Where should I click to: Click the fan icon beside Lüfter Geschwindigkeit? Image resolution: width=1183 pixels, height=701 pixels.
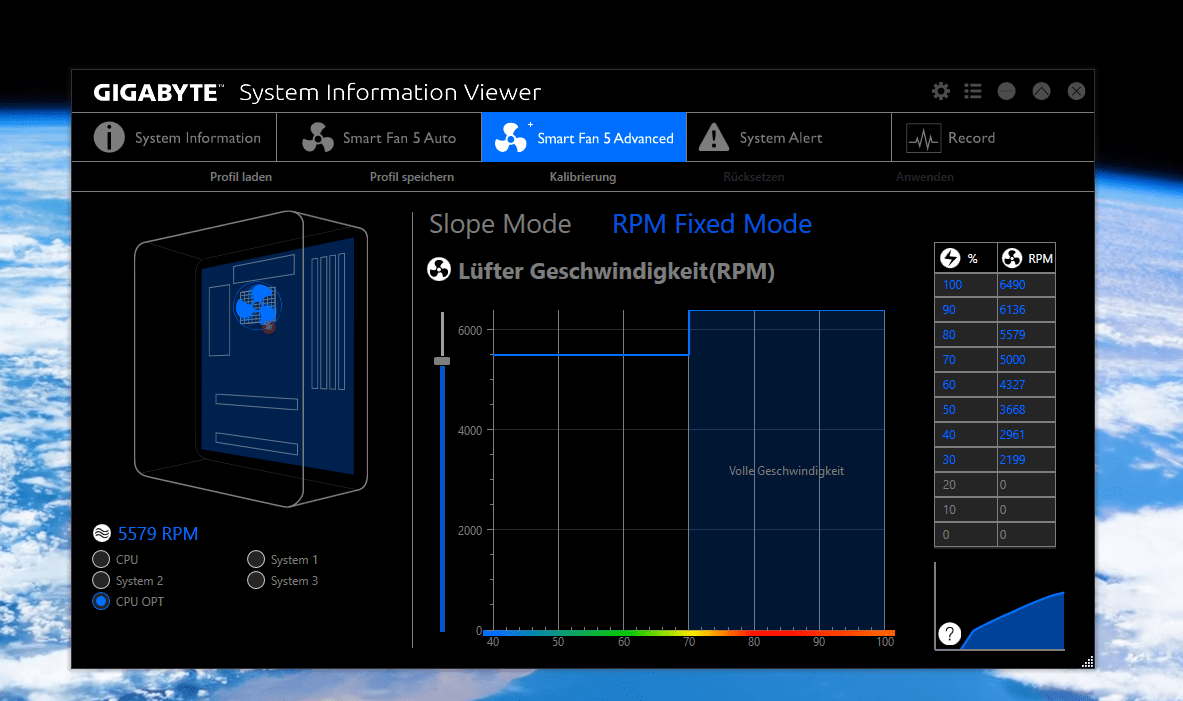[x=439, y=269]
